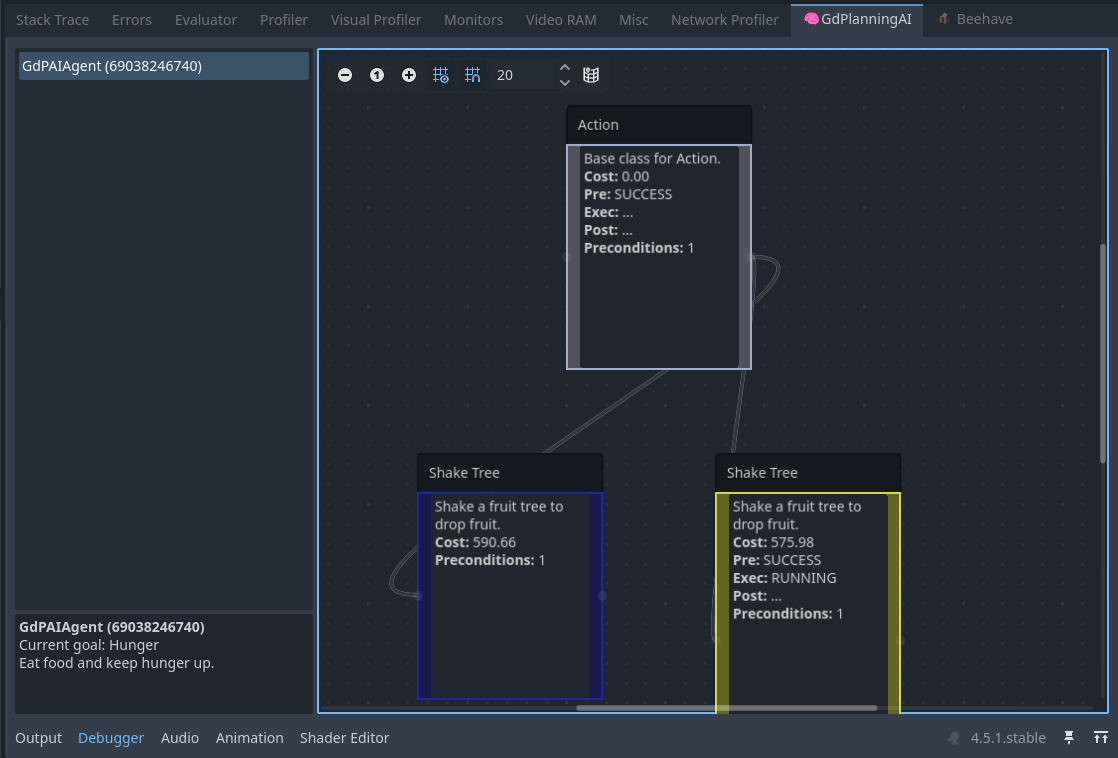Increase snap spacing with the up stepper
Viewport: 1118px width, 758px height.
tap(565, 69)
